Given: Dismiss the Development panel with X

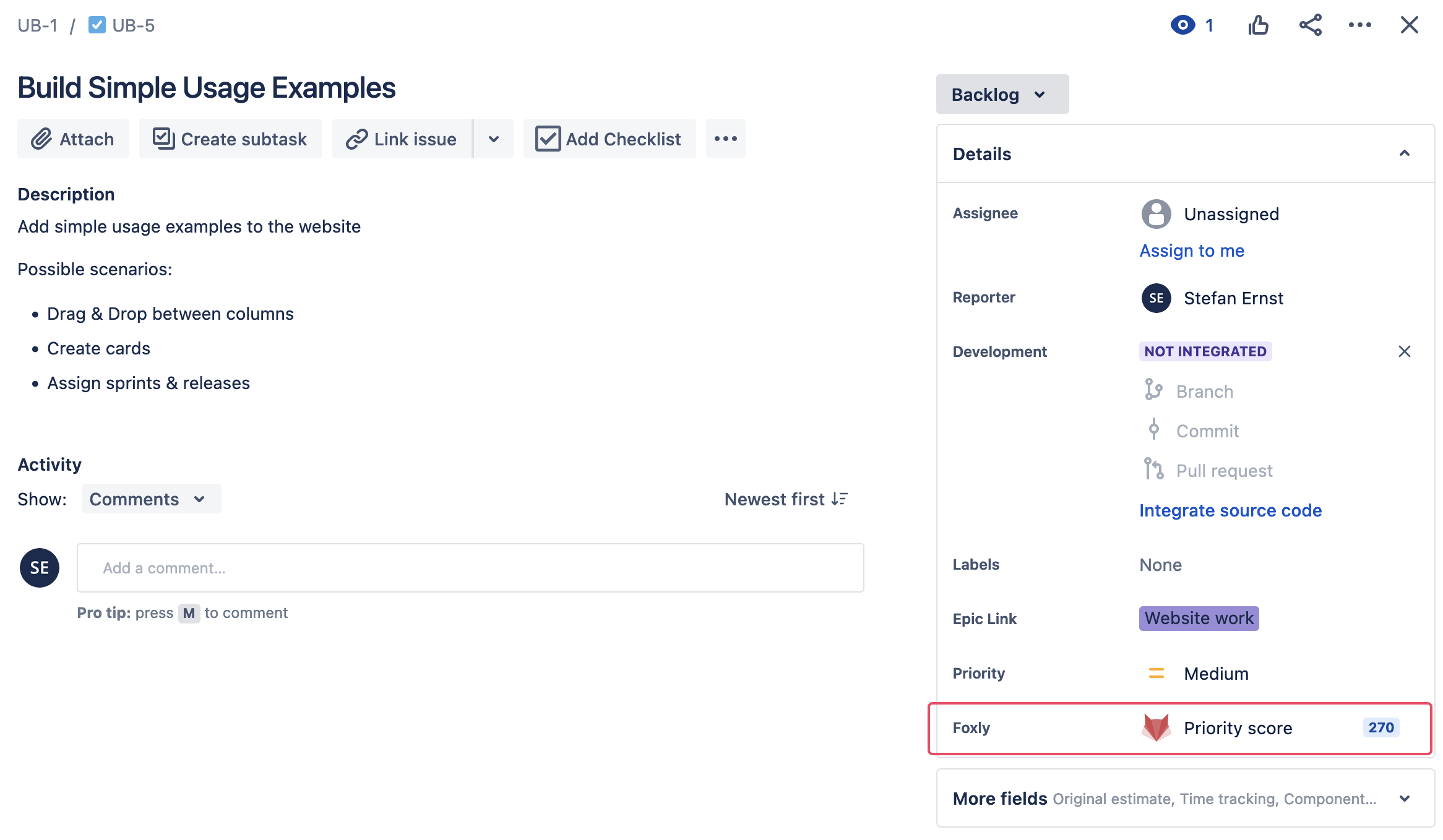Looking at the screenshot, I should click(x=1404, y=351).
